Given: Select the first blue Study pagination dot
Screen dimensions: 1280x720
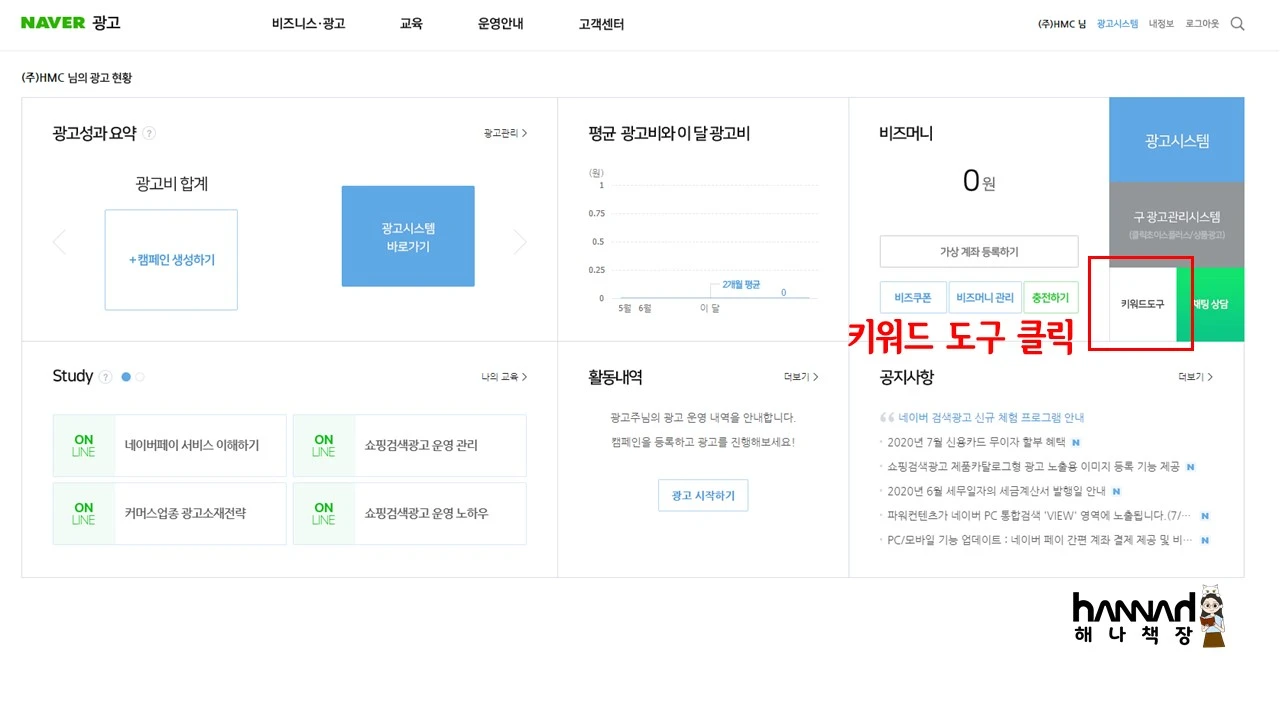Looking at the screenshot, I should (x=126, y=378).
